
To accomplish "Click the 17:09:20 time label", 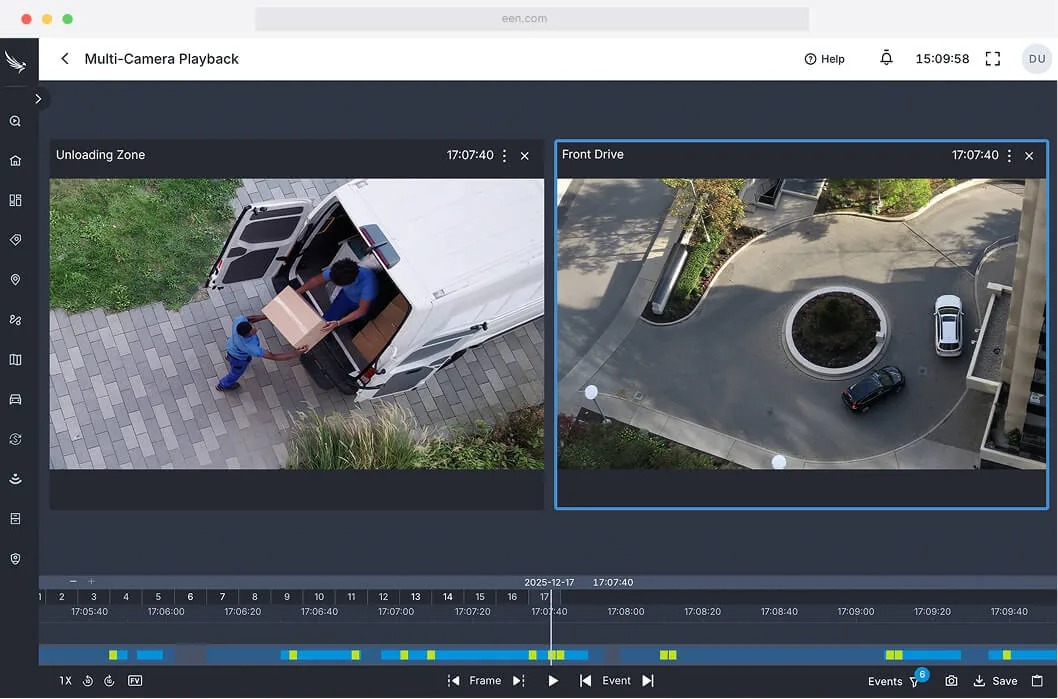I will (x=932, y=611).
